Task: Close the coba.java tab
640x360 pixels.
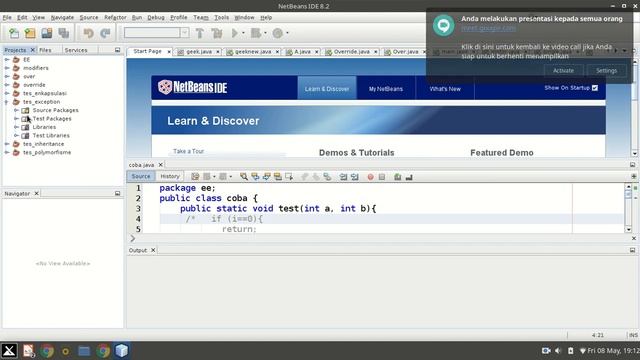Action: coord(160,164)
